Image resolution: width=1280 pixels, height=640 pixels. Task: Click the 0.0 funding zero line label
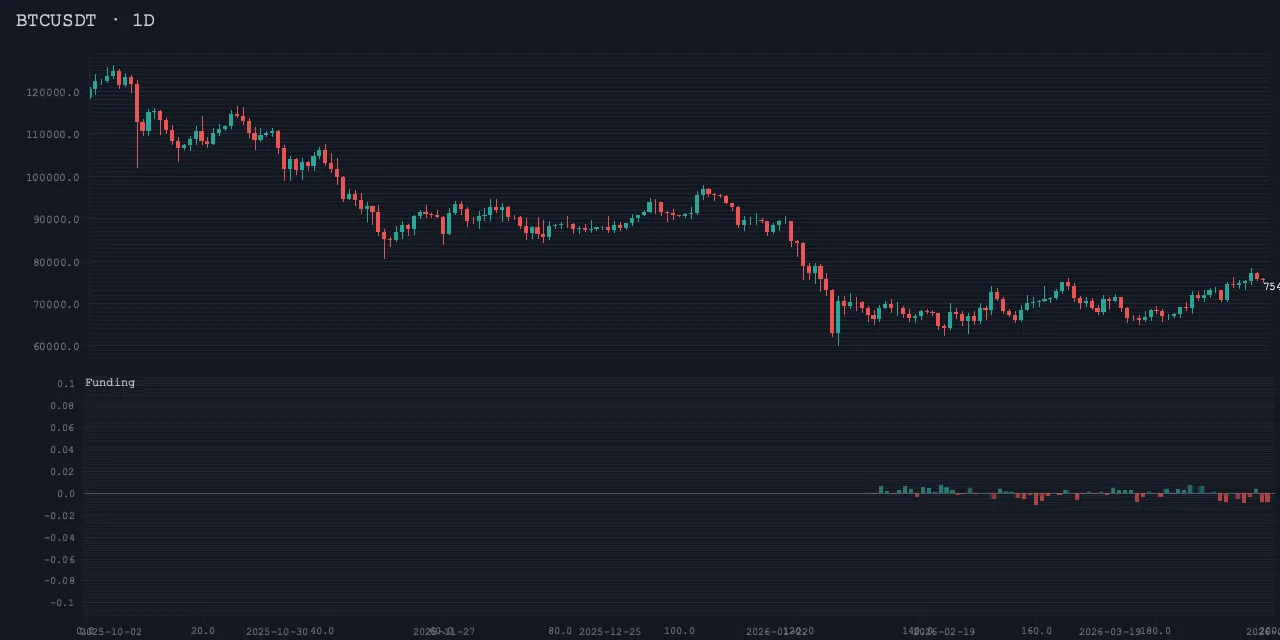click(x=65, y=493)
